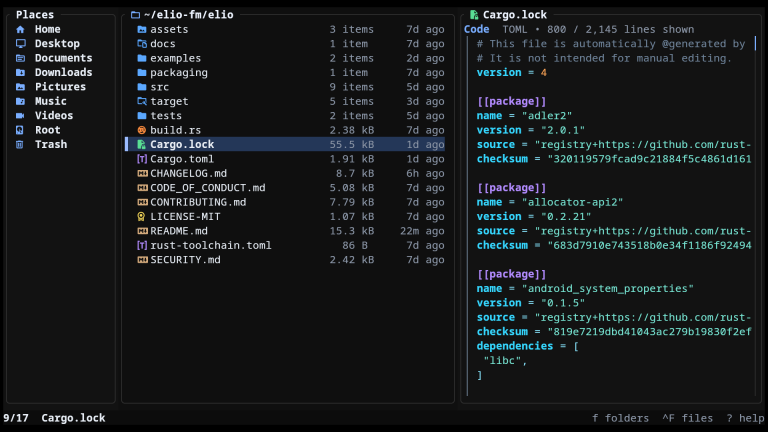
Task: Click the Cargo.lock preview pane title
Action: coord(514,15)
